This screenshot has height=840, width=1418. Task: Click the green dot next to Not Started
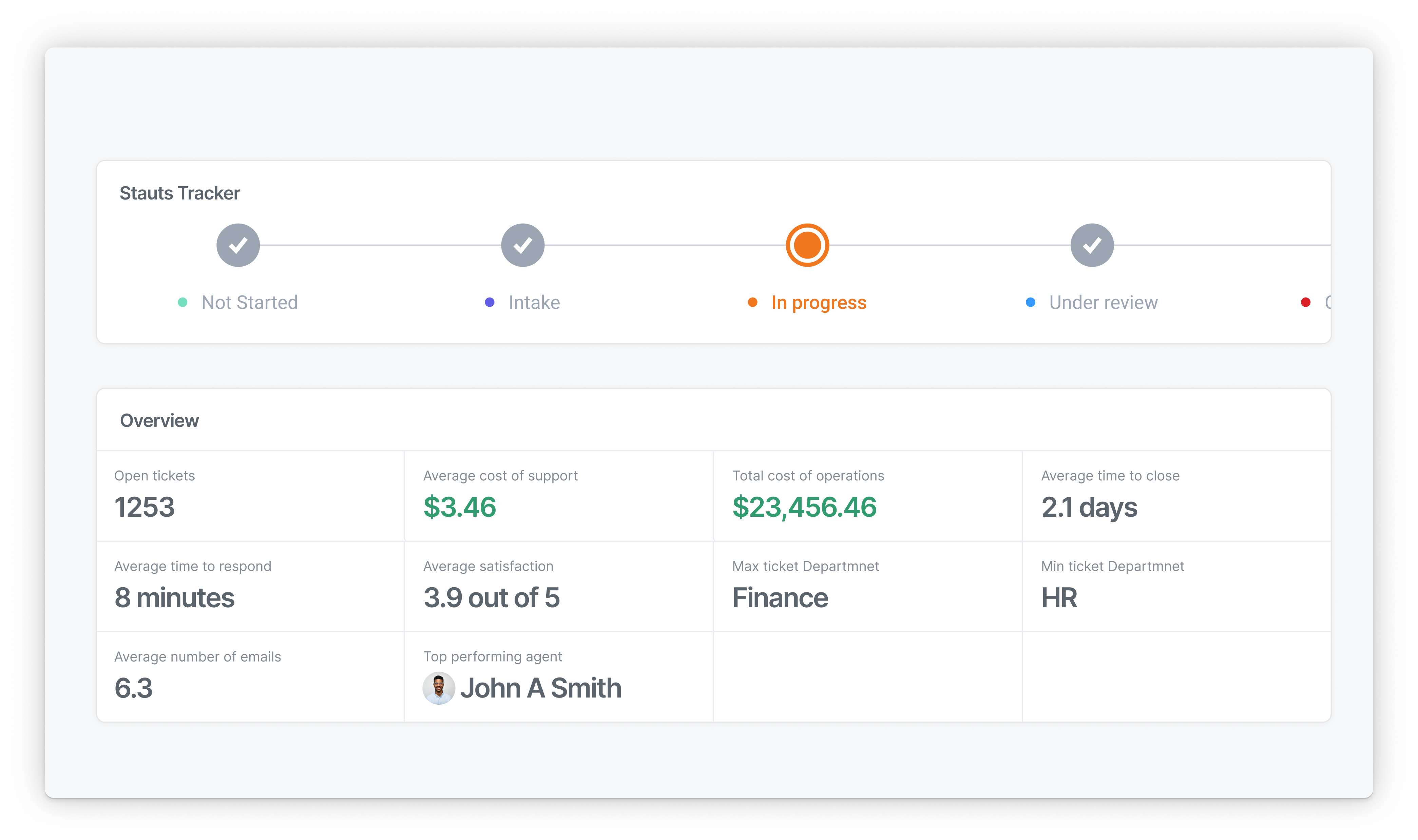click(x=182, y=302)
